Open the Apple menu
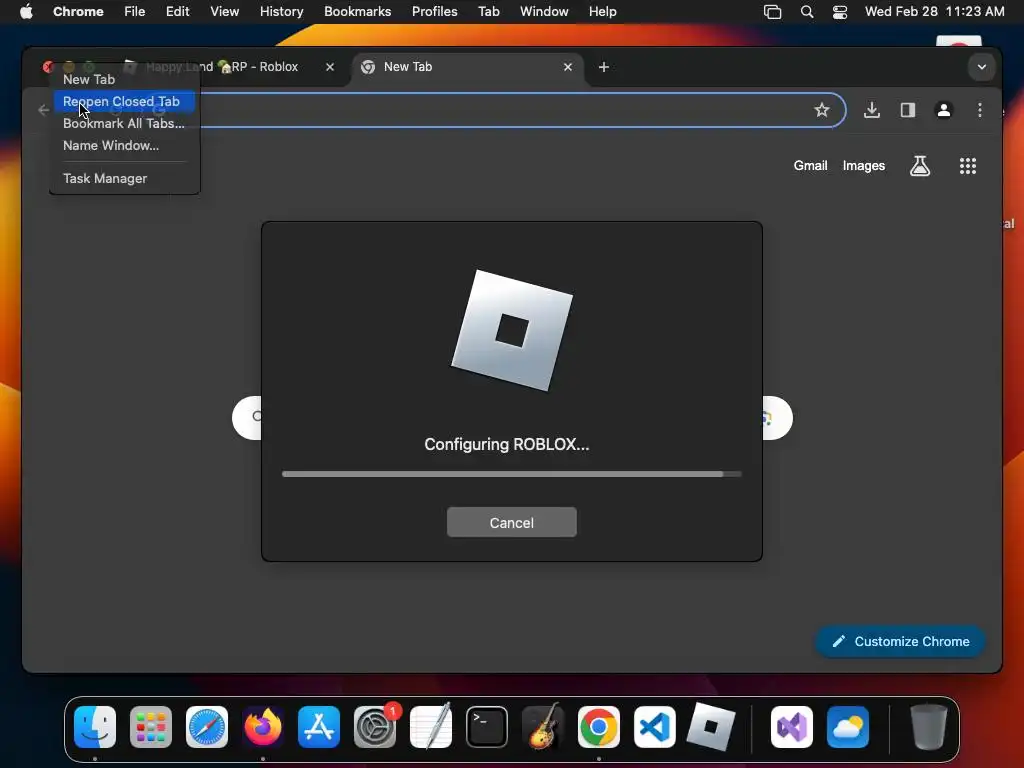This screenshot has height=768, width=1024. click(26, 12)
